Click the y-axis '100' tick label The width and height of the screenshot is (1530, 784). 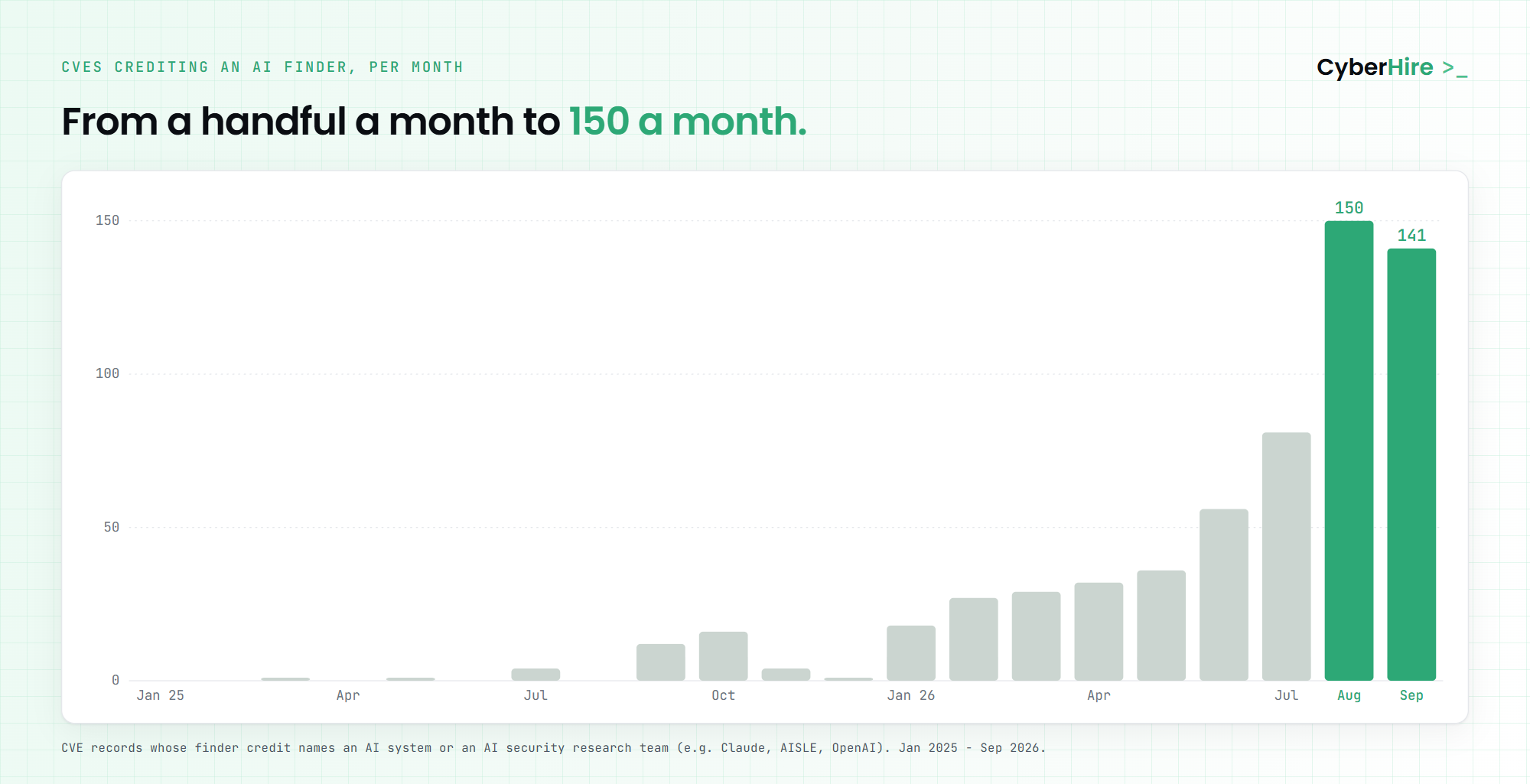107,373
